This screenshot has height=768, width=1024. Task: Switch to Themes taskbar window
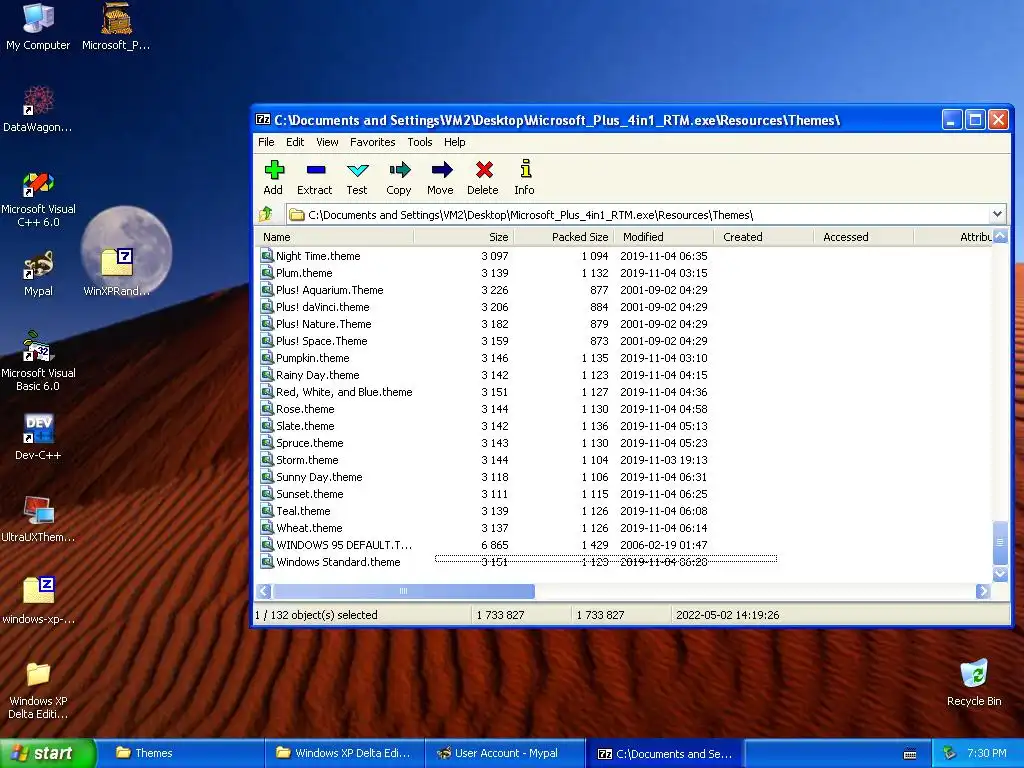pyautogui.click(x=181, y=753)
